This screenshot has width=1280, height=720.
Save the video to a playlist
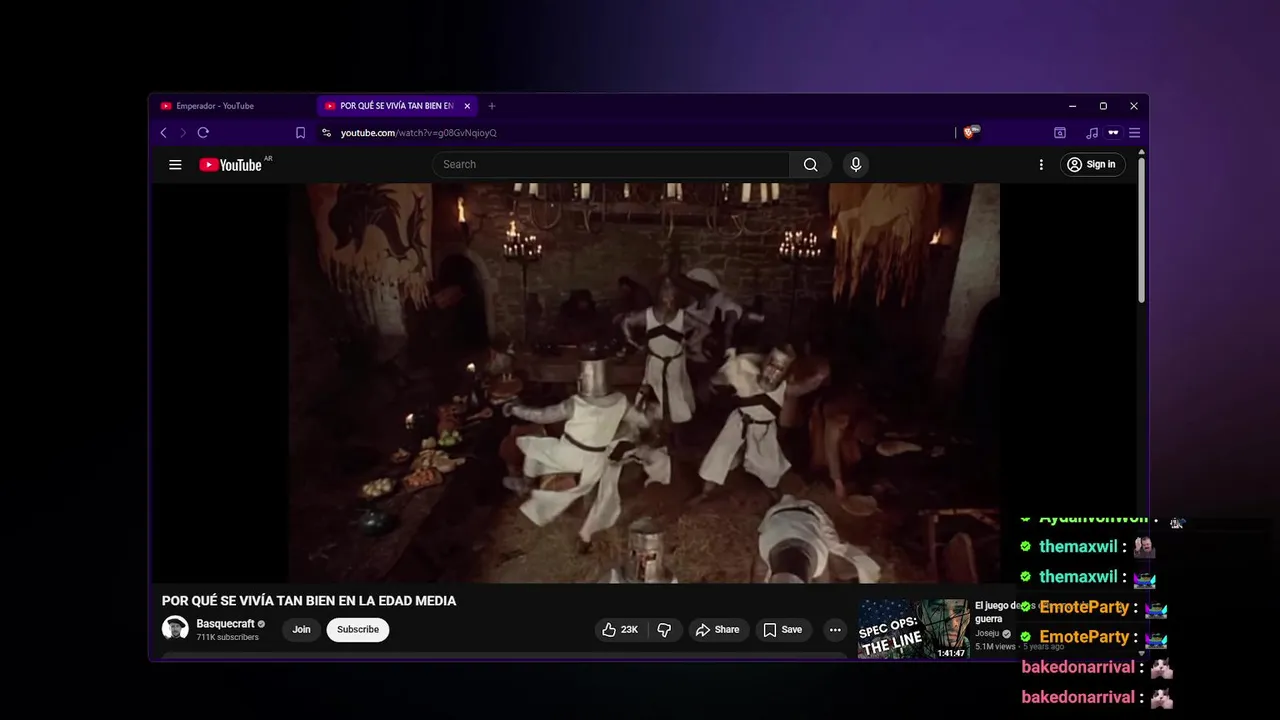[x=782, y=630]
